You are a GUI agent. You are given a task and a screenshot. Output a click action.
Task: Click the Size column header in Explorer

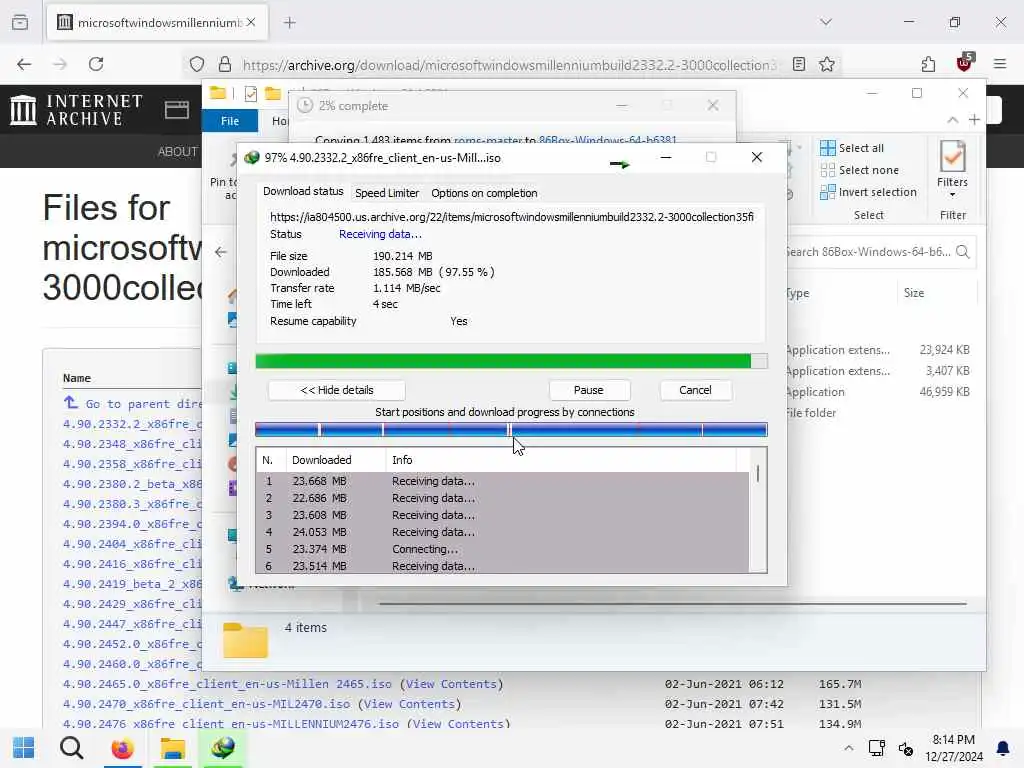[x=914, y=293]
